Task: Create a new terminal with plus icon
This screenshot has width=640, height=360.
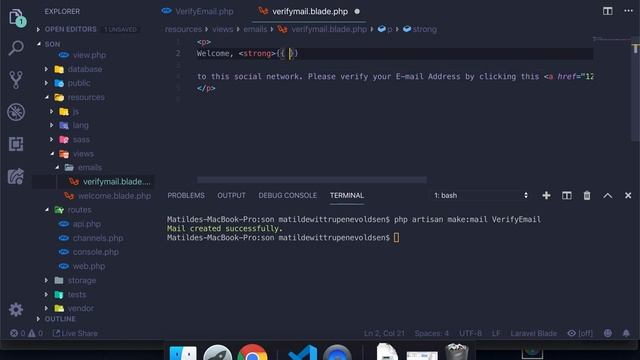Action: 546,196
